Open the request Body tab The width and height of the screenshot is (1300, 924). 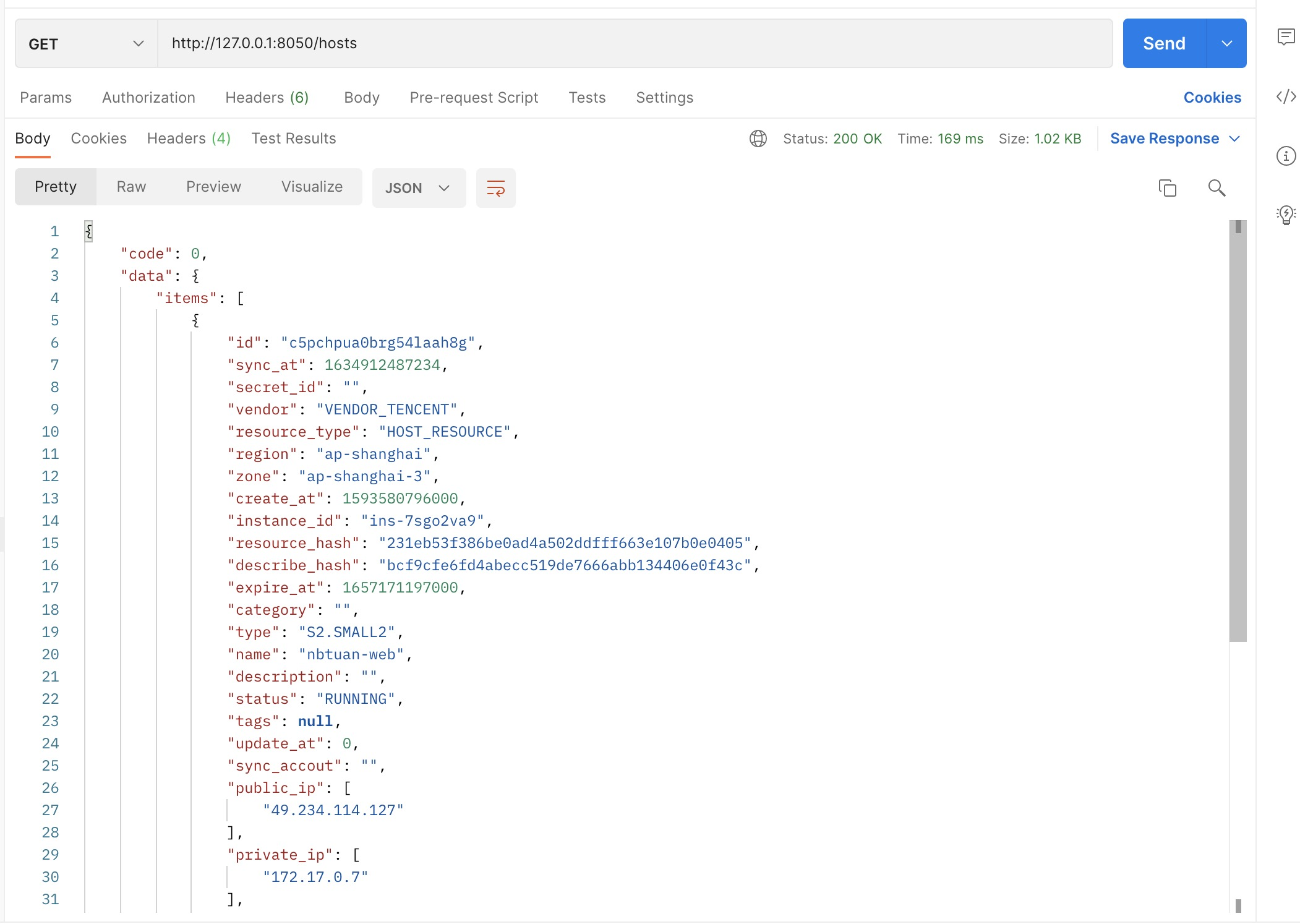pyautogui.click(x=362, y=98)
